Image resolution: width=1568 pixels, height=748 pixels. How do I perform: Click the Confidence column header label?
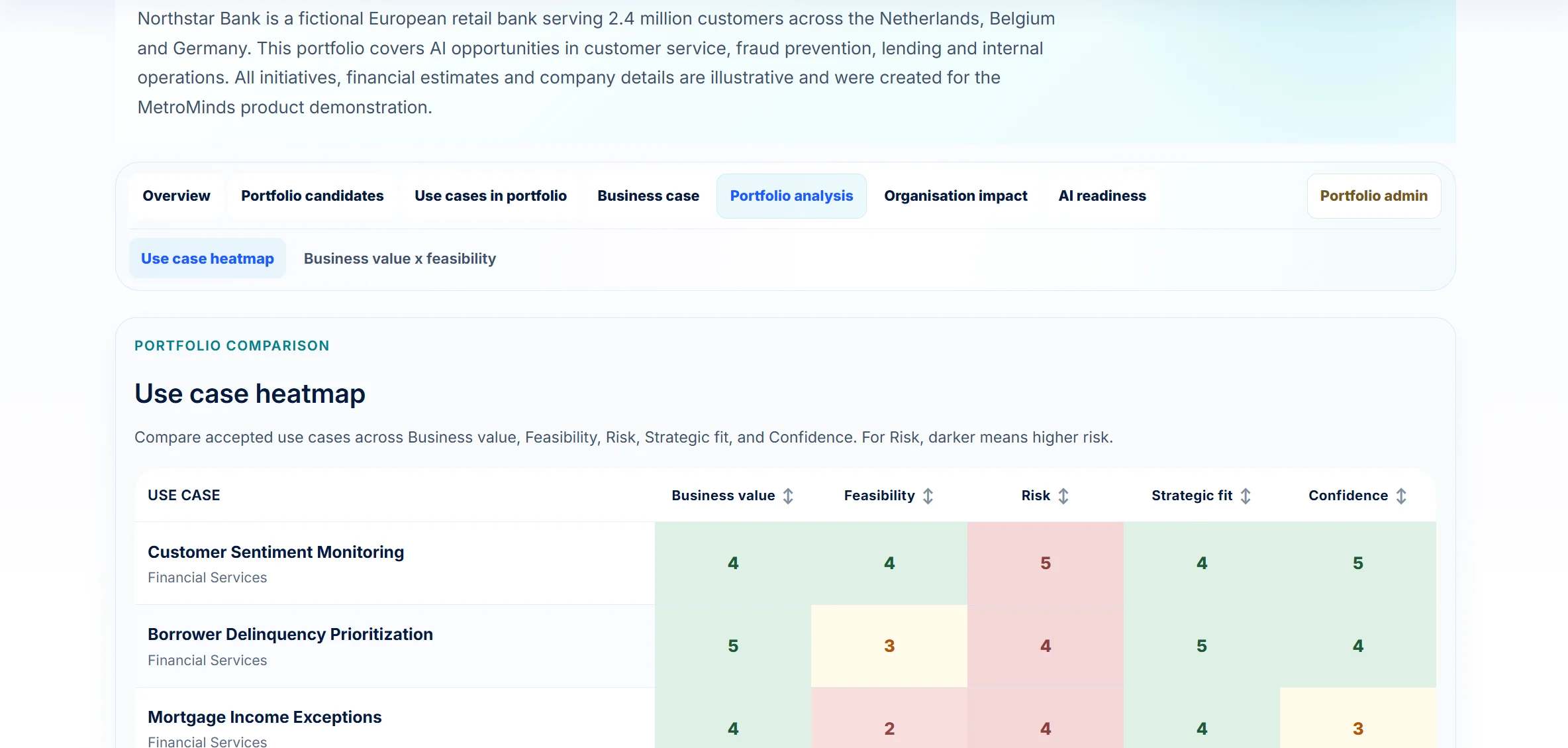[x=1348, y=496]
